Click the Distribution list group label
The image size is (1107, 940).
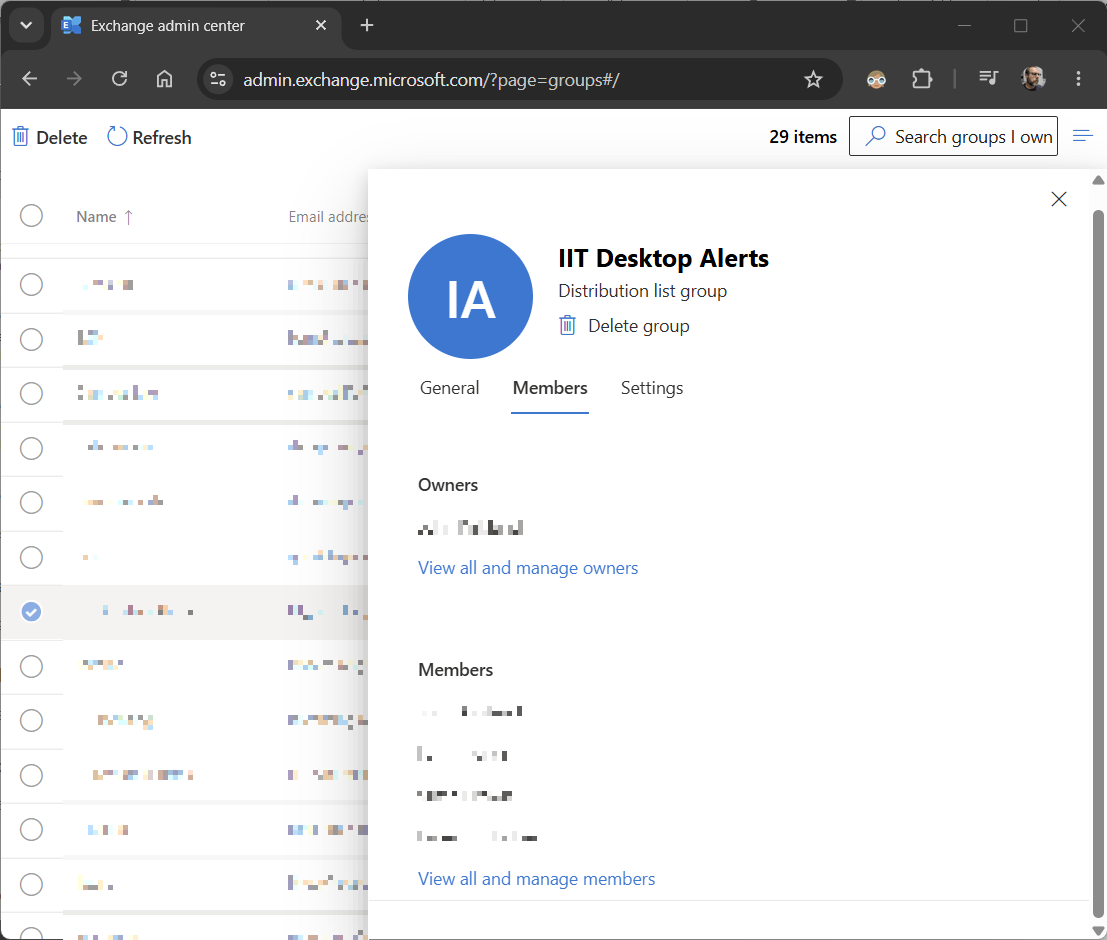tap(642, 291)
